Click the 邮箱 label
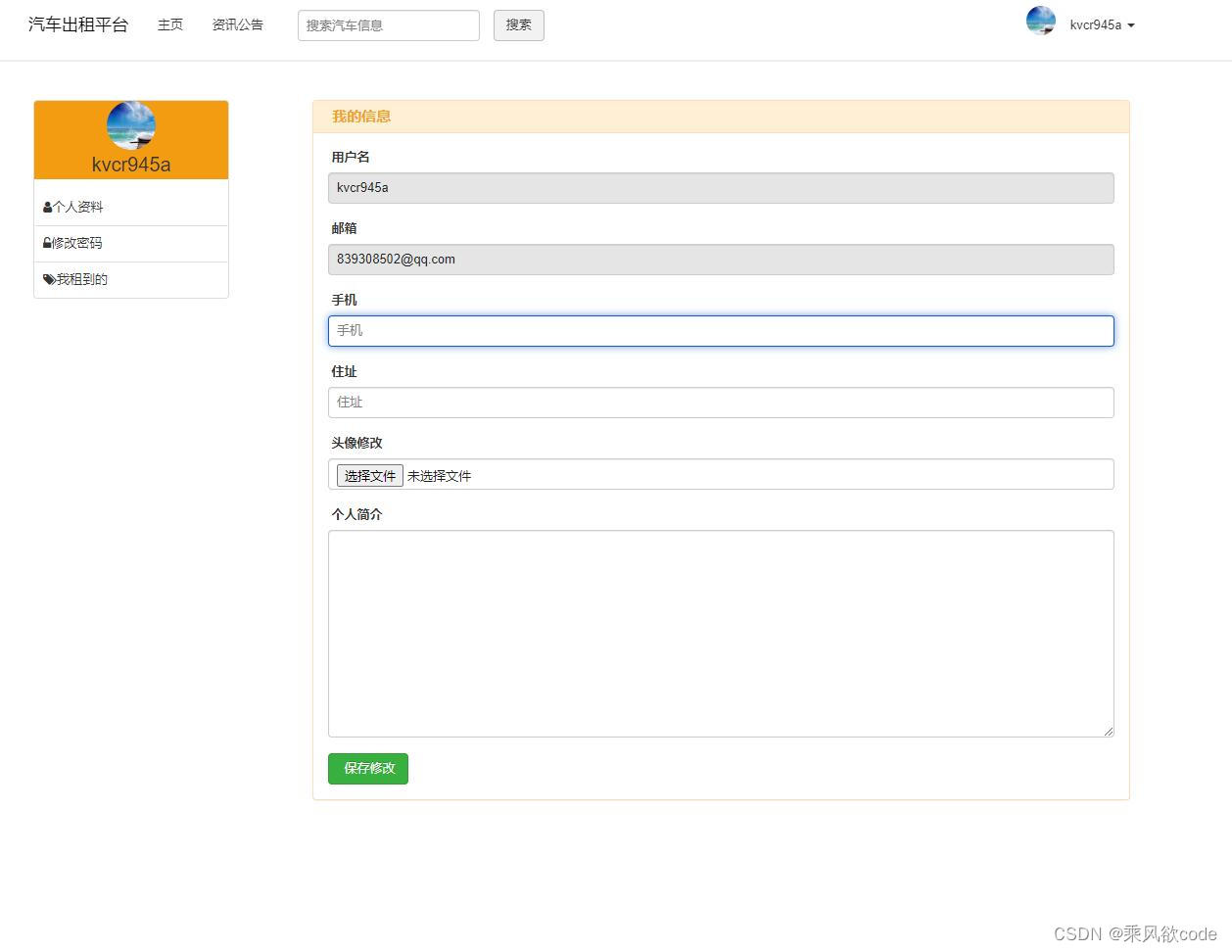1232x952 pixels. [x=345, y=228]
